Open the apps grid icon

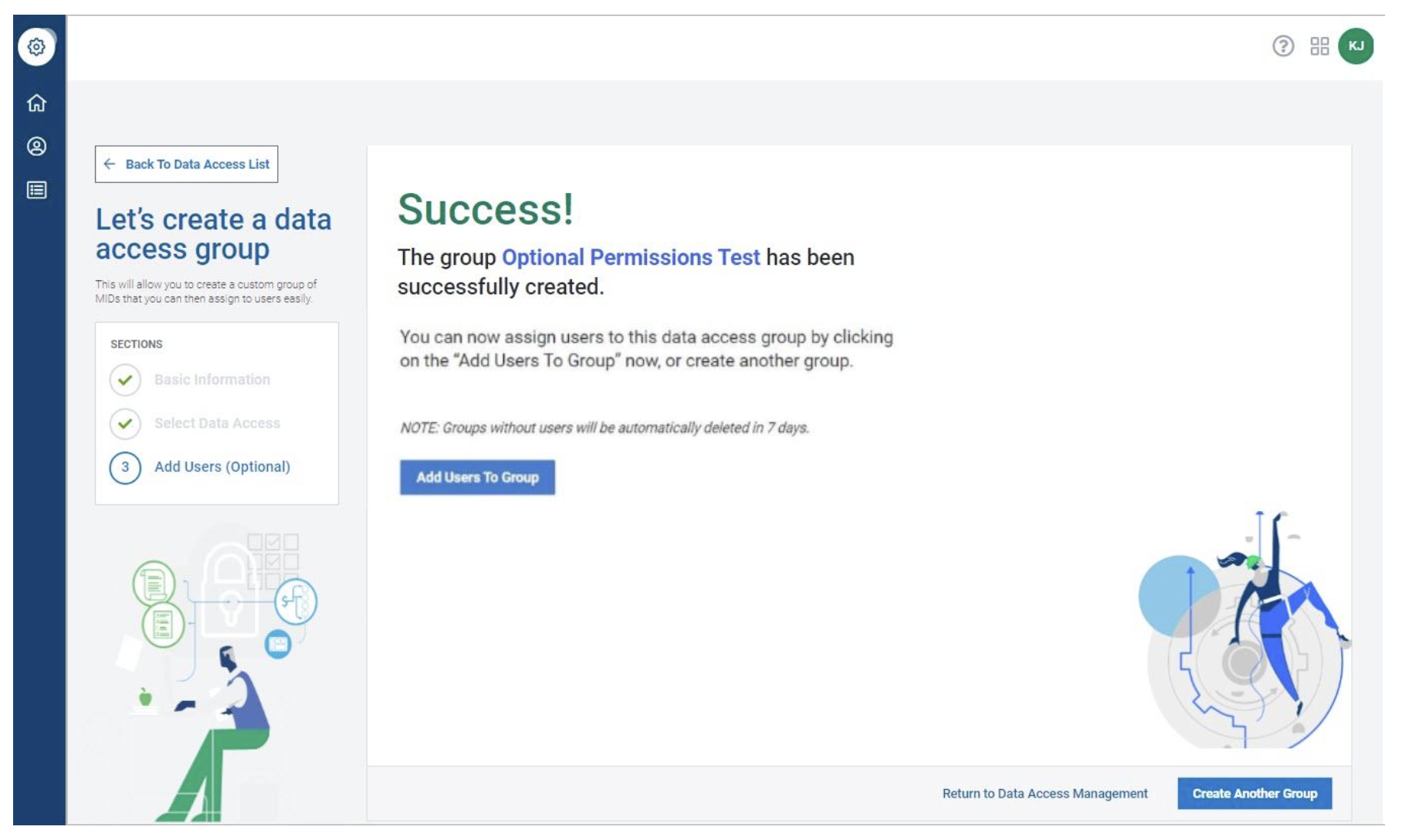[x=1319, y=46]
